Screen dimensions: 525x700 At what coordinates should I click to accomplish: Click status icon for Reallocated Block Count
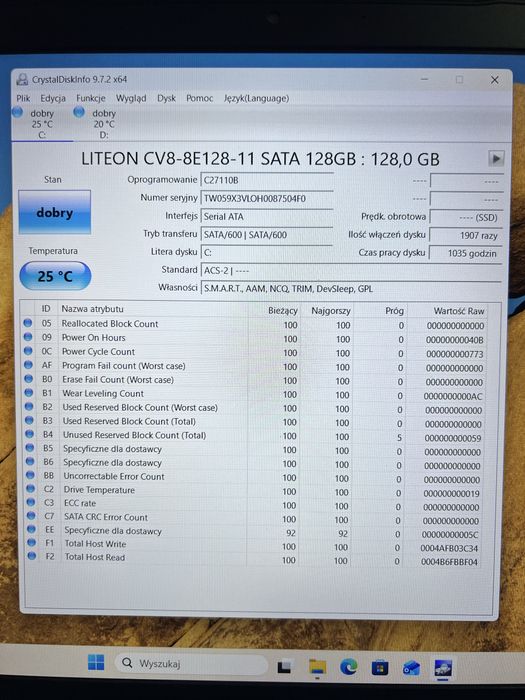coord(28,323)
